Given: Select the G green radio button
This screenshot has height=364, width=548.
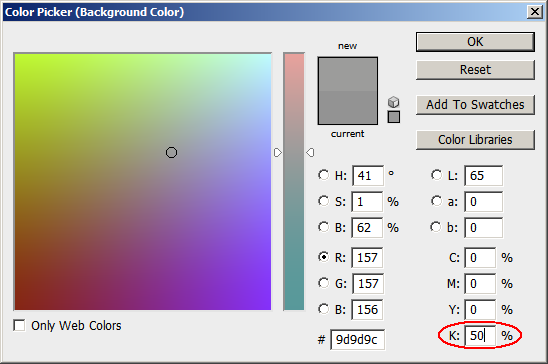Looking at the screenshot, I should (324, 283).
